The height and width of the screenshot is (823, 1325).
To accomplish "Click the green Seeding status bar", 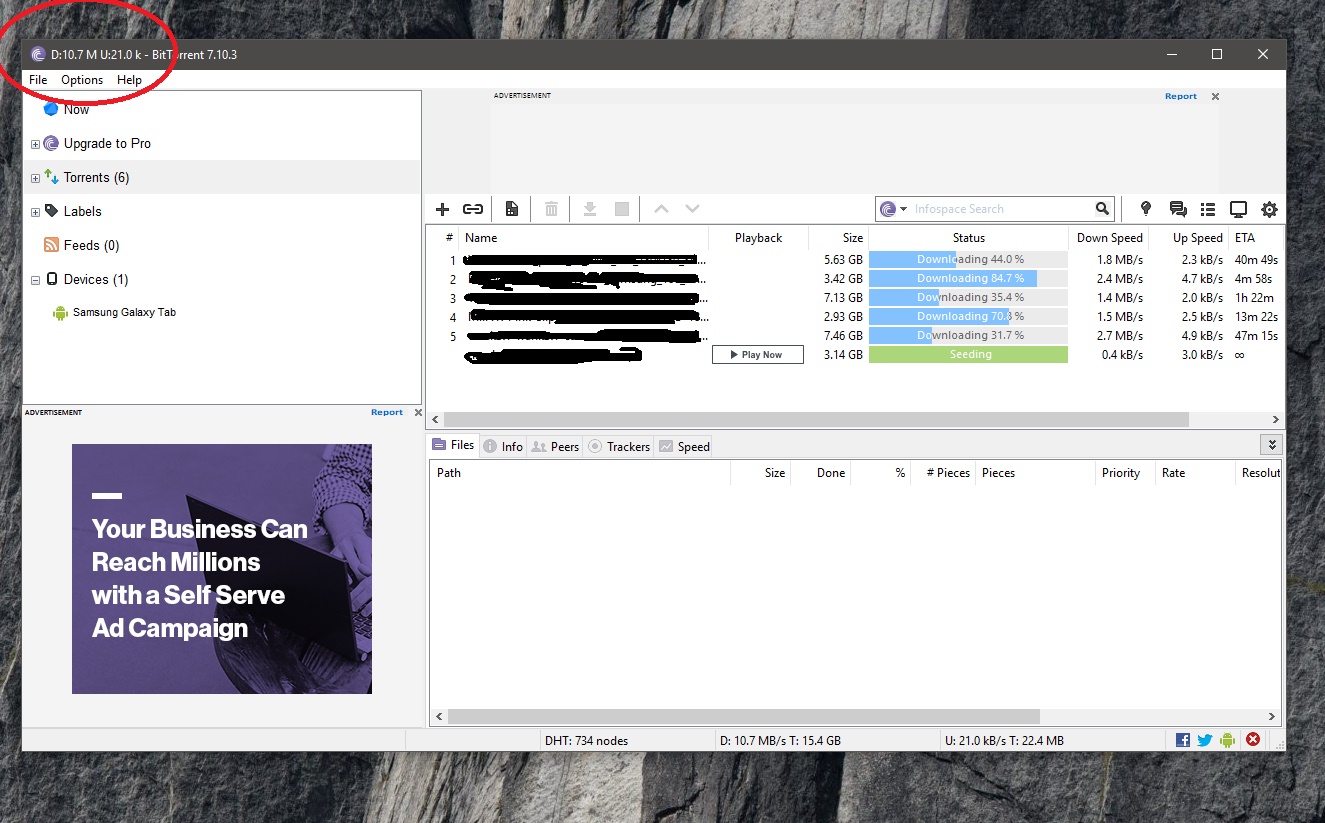I will tap(968, 355).
